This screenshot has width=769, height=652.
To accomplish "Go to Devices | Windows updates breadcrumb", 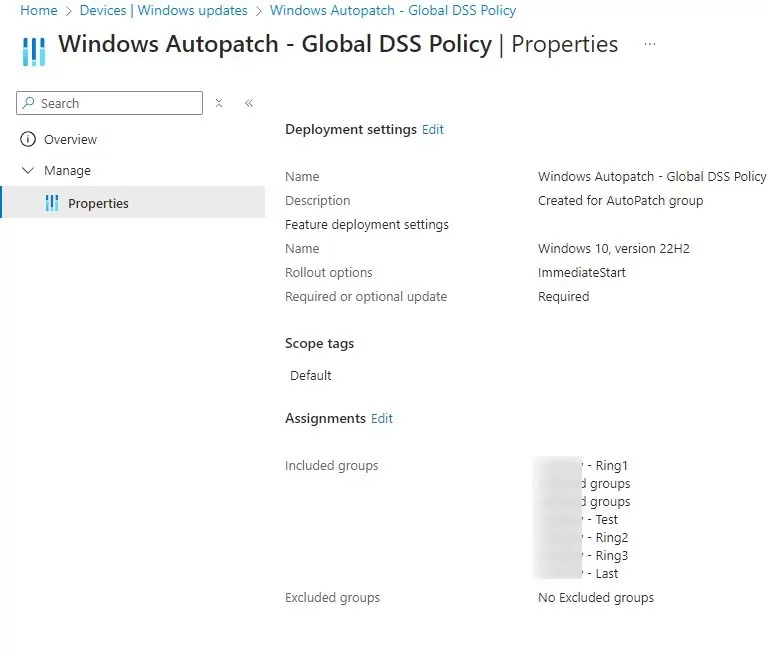I will [163, 10].
